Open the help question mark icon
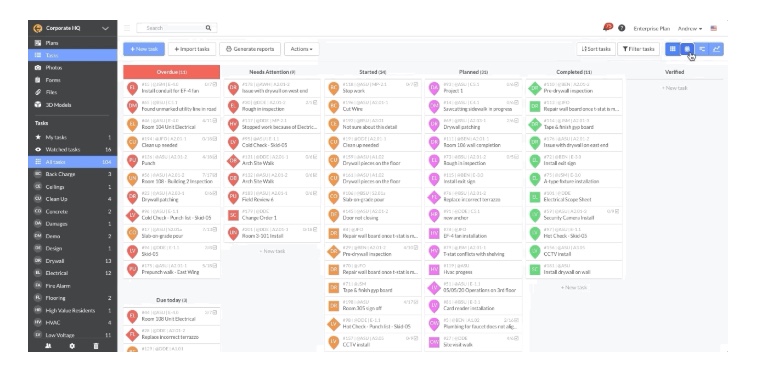Image resolution: width=764 pixels, height=366 pixels. coord(622,28)
